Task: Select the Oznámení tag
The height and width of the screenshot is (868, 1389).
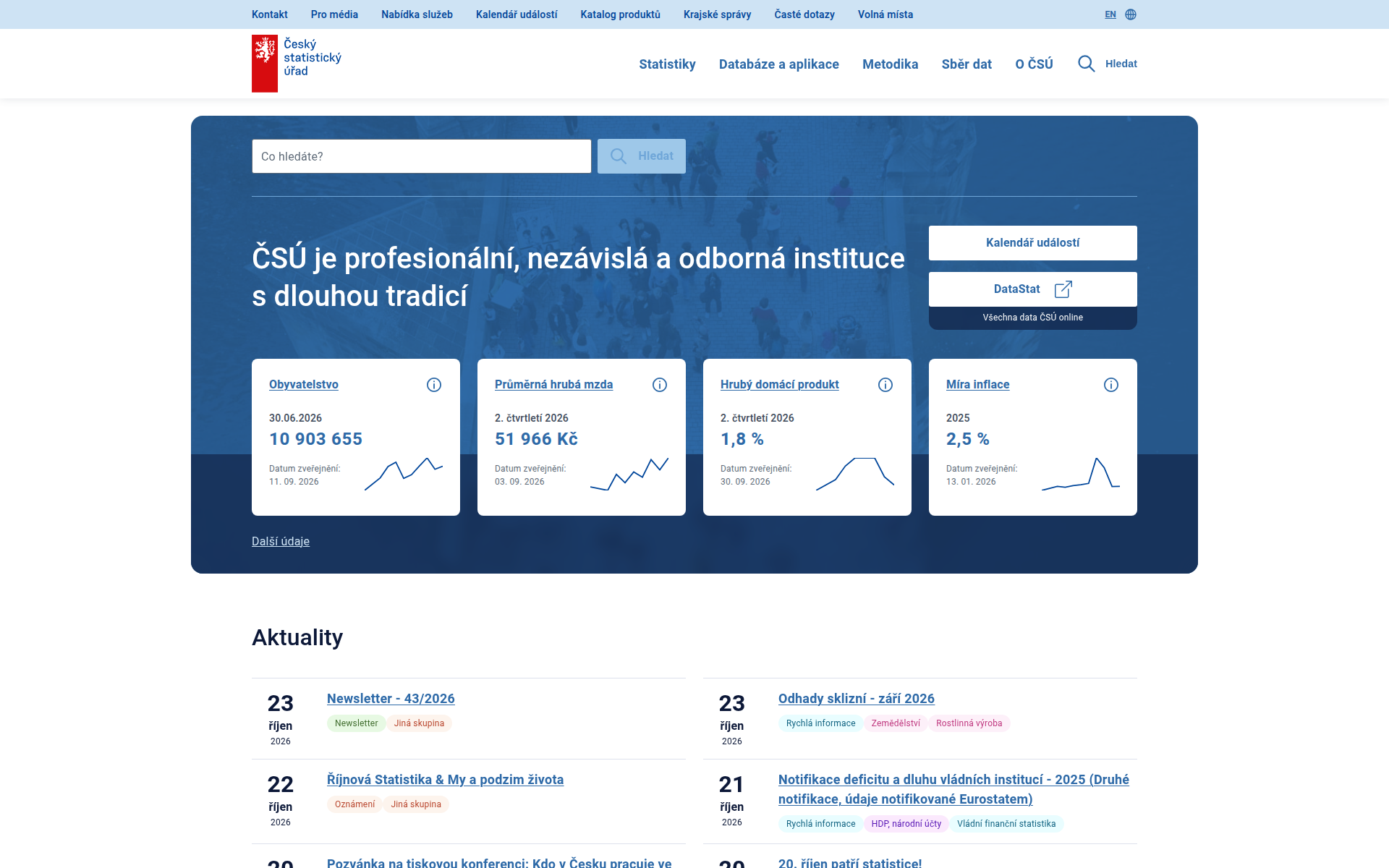Action: 354,804
